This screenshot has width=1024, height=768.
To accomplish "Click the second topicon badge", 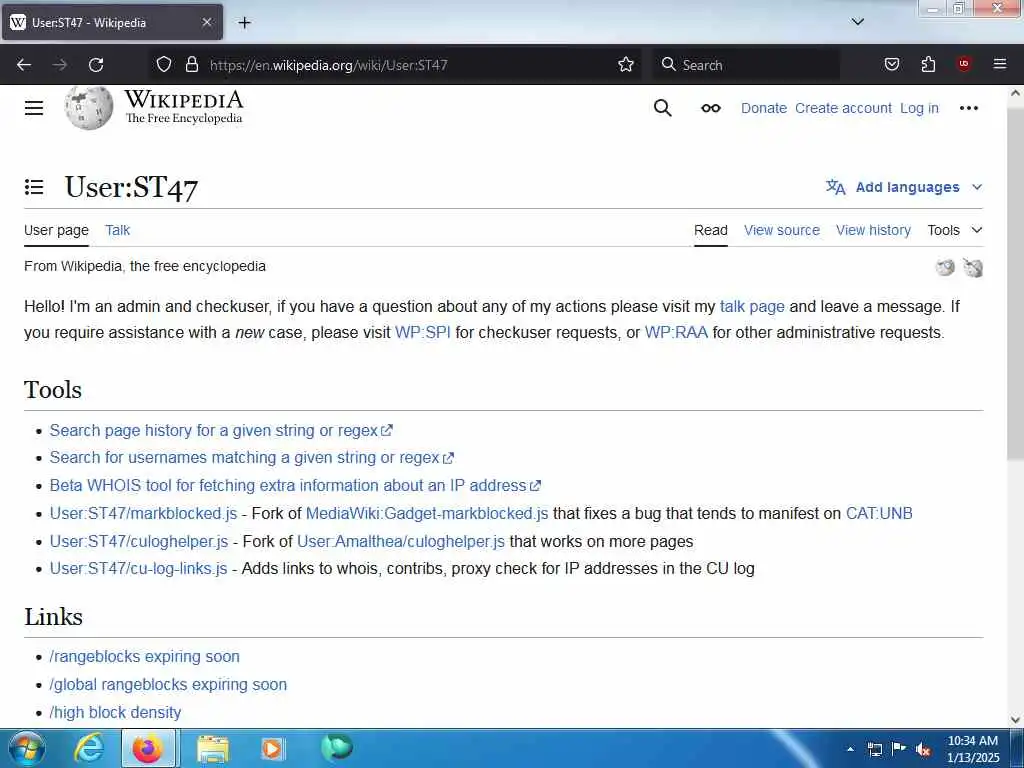I will coord(973,267).
